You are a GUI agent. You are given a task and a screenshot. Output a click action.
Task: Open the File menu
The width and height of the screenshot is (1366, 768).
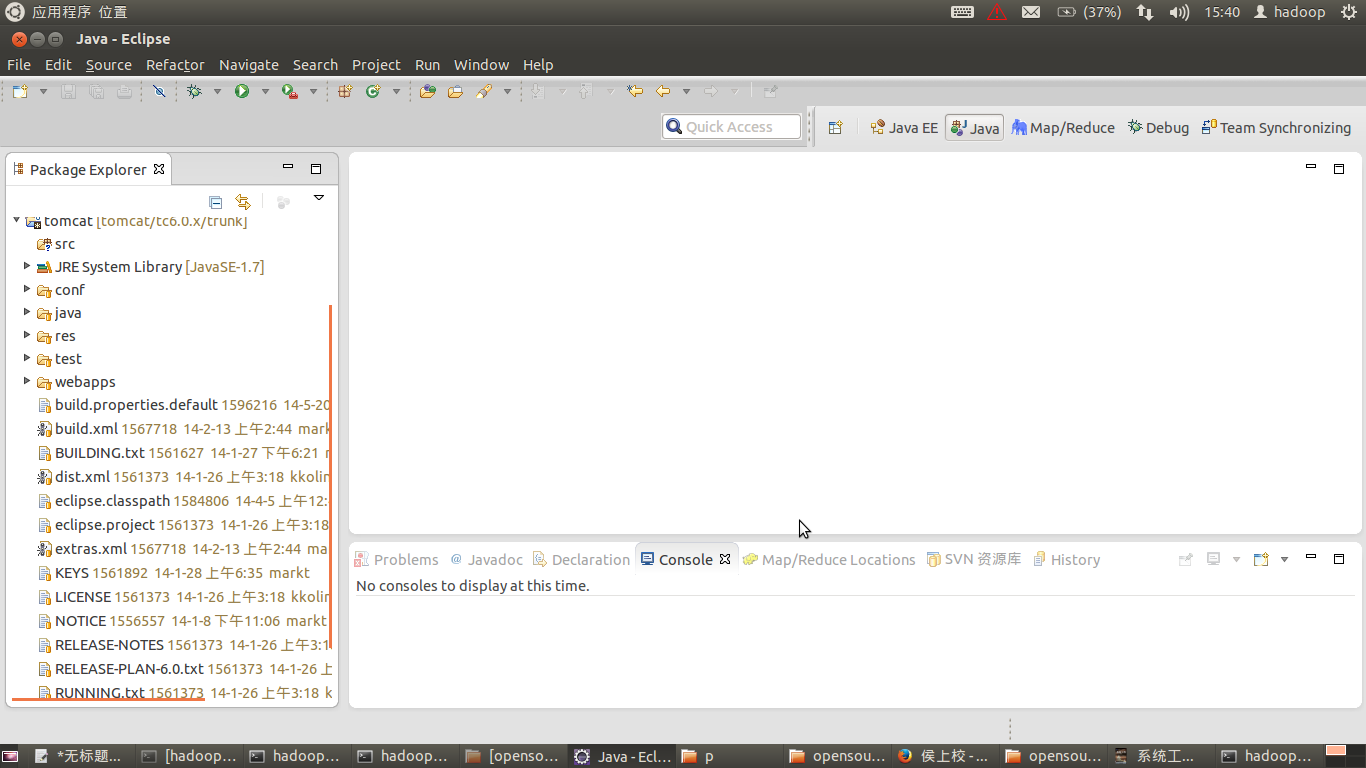coord(19,65)
